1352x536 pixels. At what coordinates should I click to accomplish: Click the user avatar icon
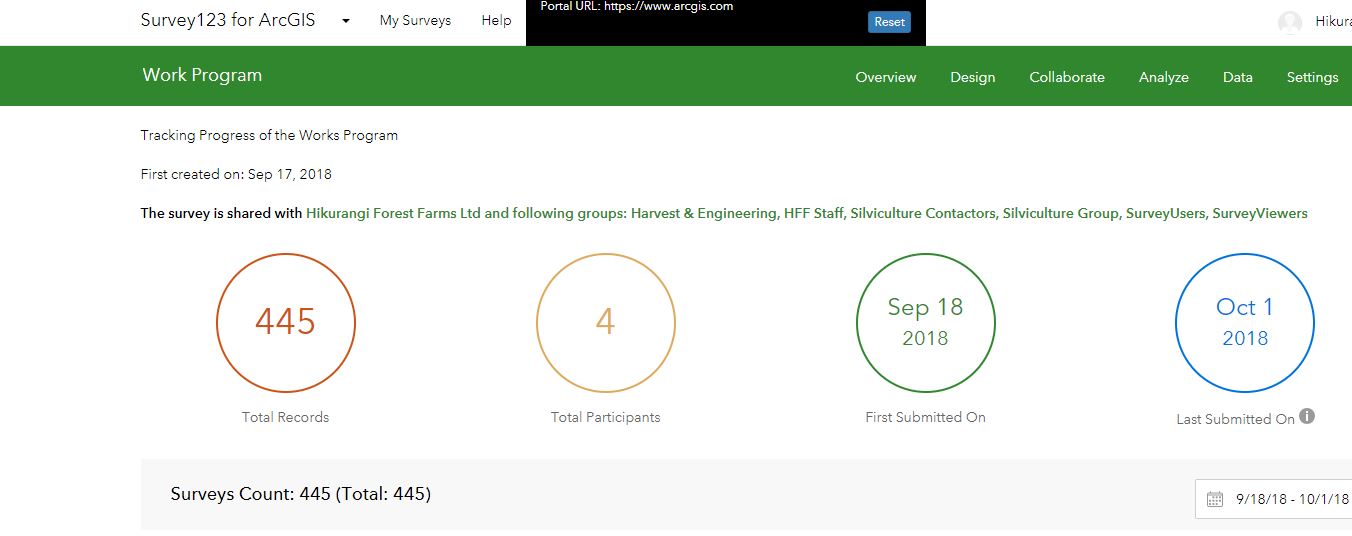tap(1290, 22)
